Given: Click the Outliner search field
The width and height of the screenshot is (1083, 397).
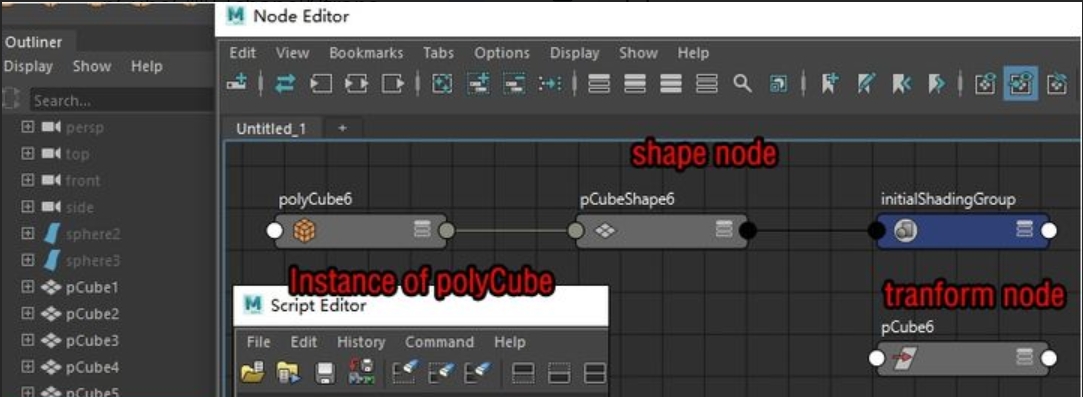Looking at the screenshot, I should point(122,101).
